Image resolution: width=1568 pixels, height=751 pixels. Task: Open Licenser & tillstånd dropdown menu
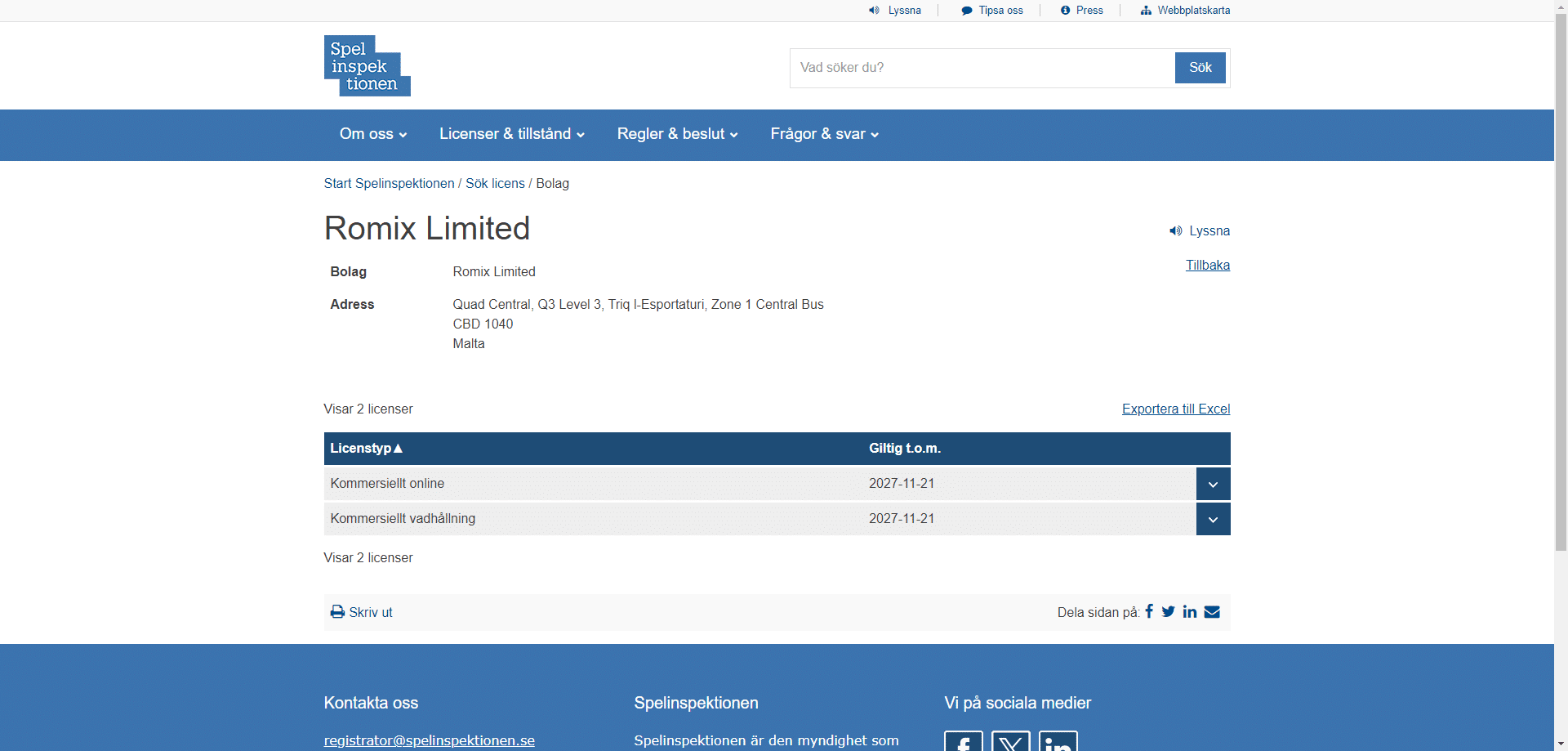tap(512, 134)
